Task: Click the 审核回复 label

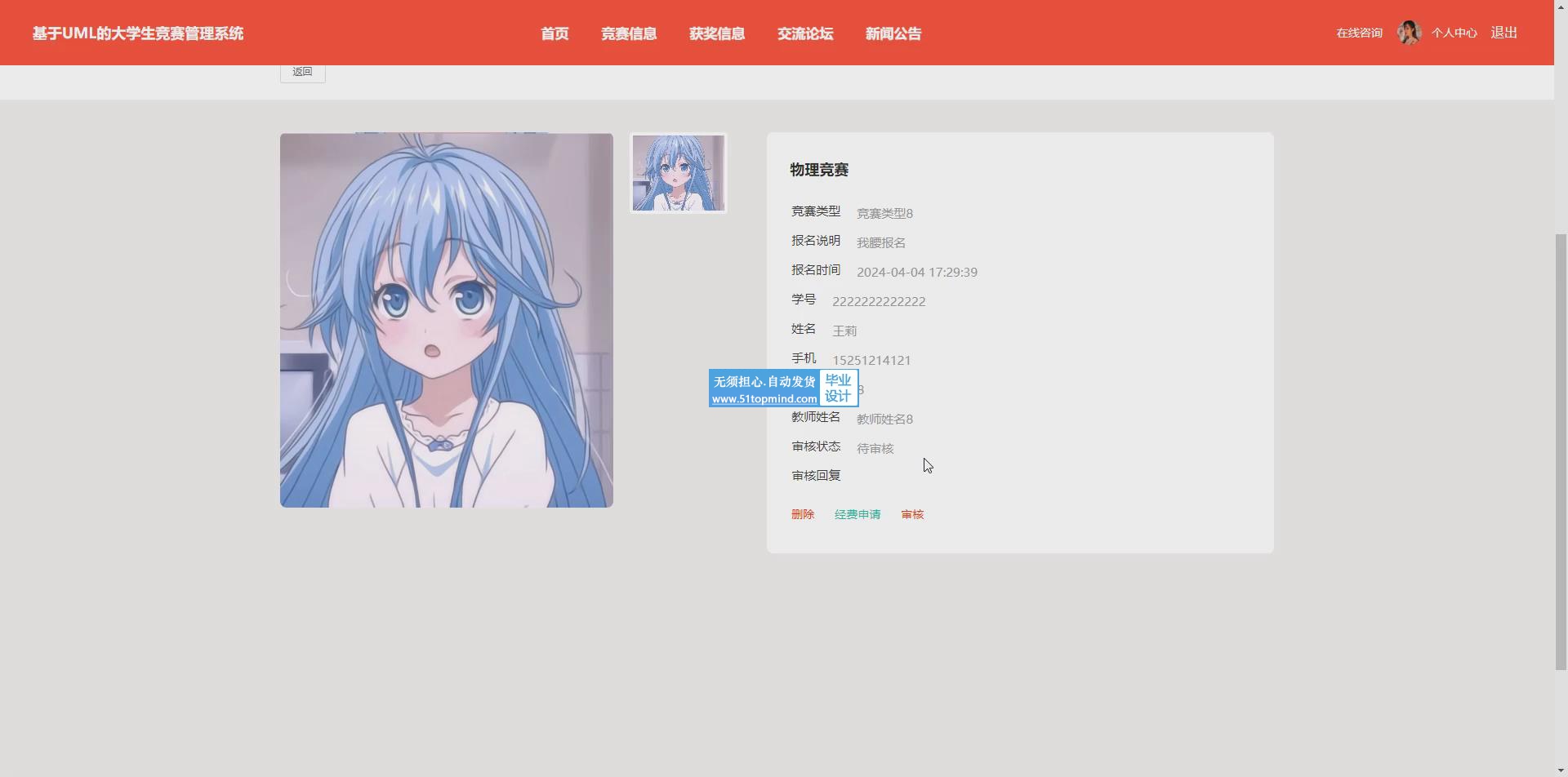Action: (816, 475)
